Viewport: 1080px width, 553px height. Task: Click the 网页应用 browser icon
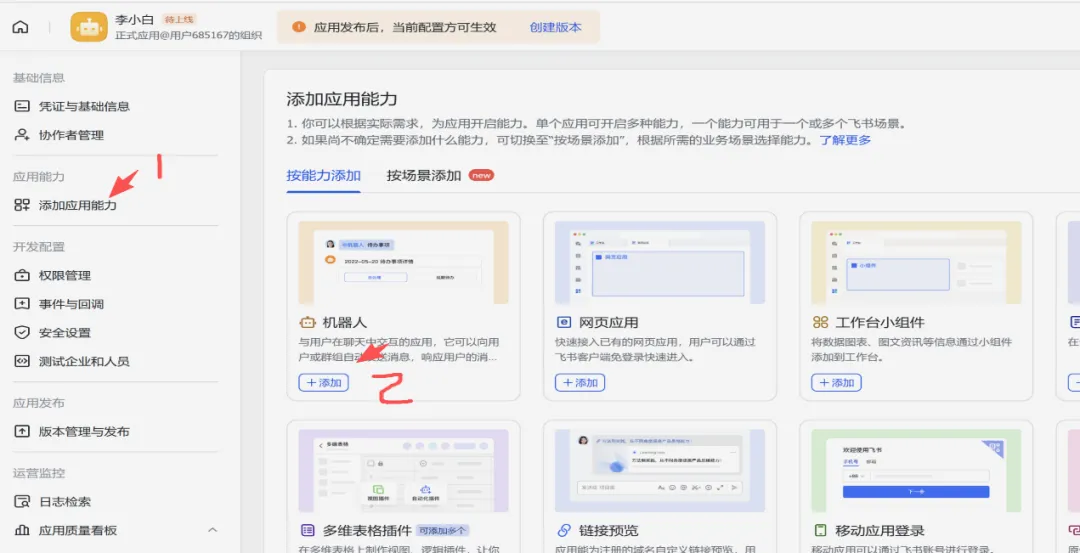point(563,322)
